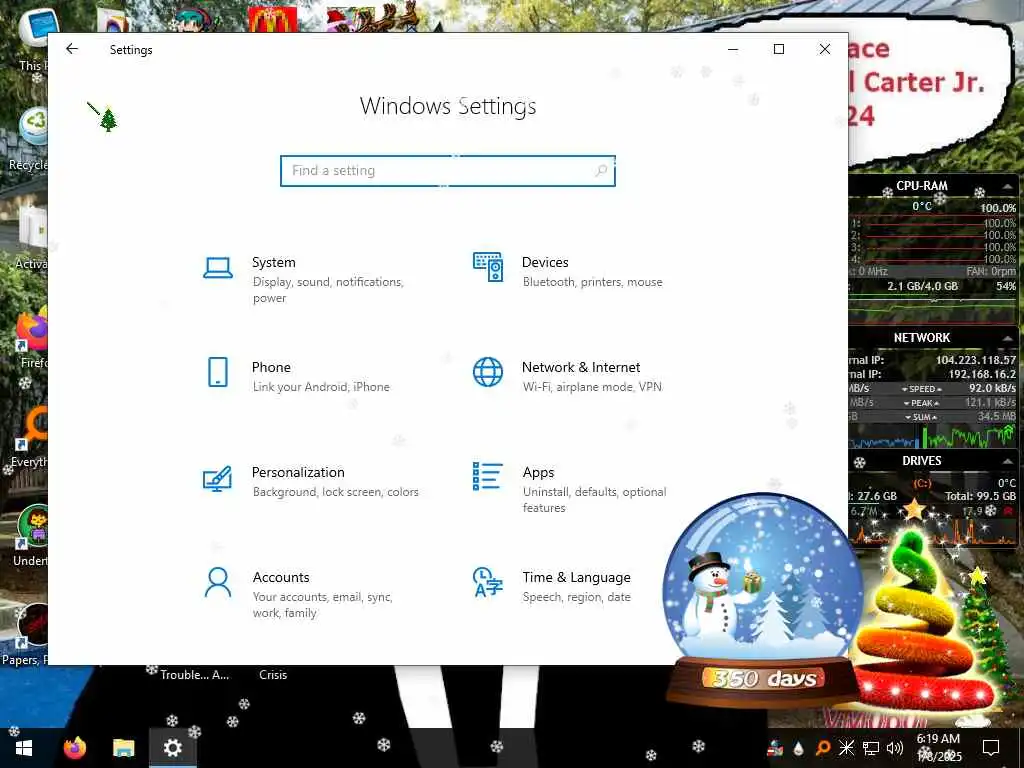This screenshot has width=1024, height=768.
Task: Click the water drop tray icon
Action: point(799,748)
